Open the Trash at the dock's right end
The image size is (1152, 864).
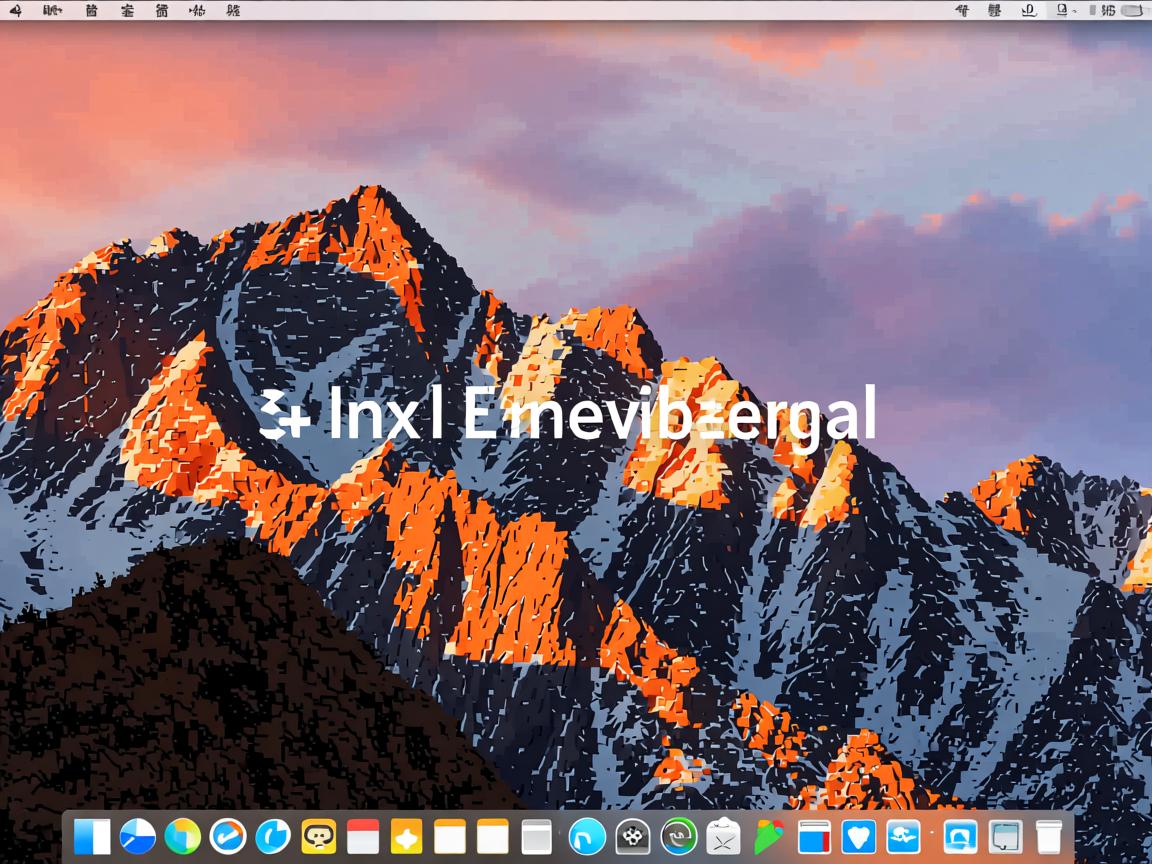point(1048,837)
